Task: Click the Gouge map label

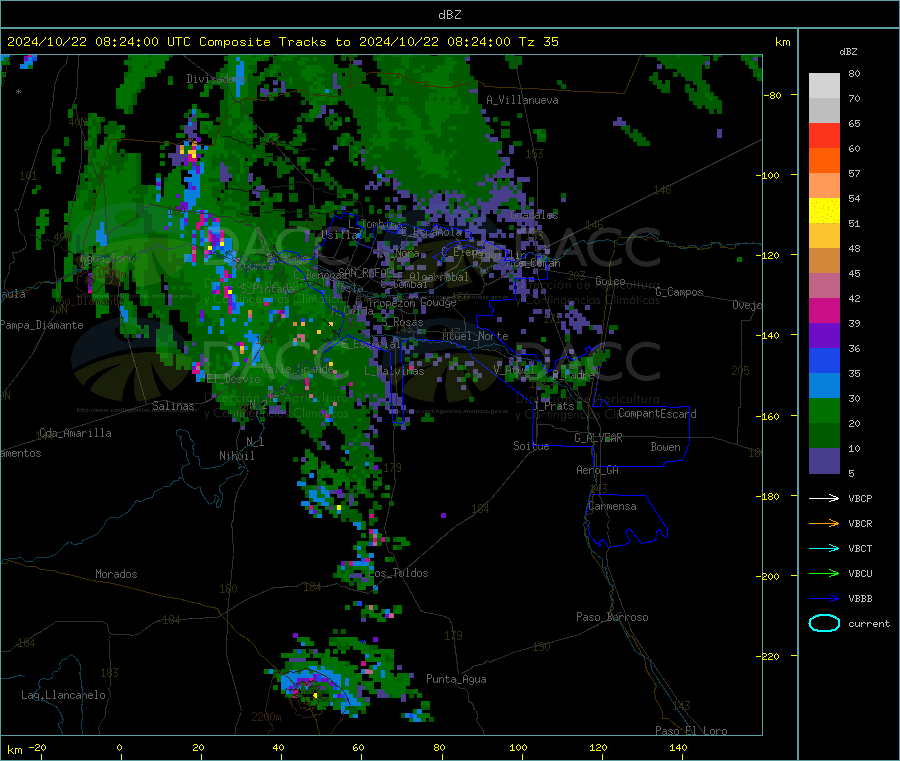Action: (439, 303)
